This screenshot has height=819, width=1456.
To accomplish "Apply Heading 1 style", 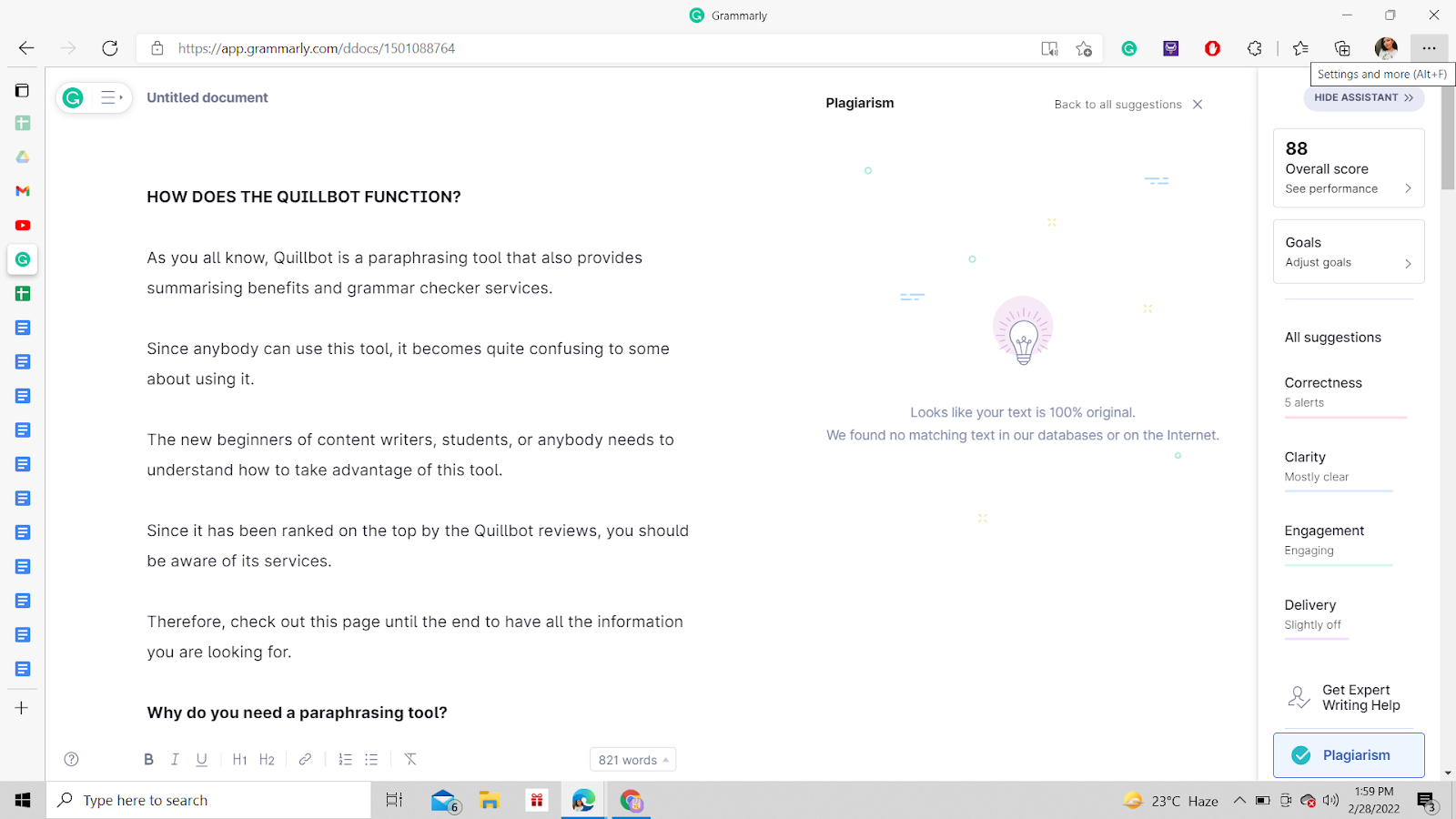I will click(x=239, y=760).
